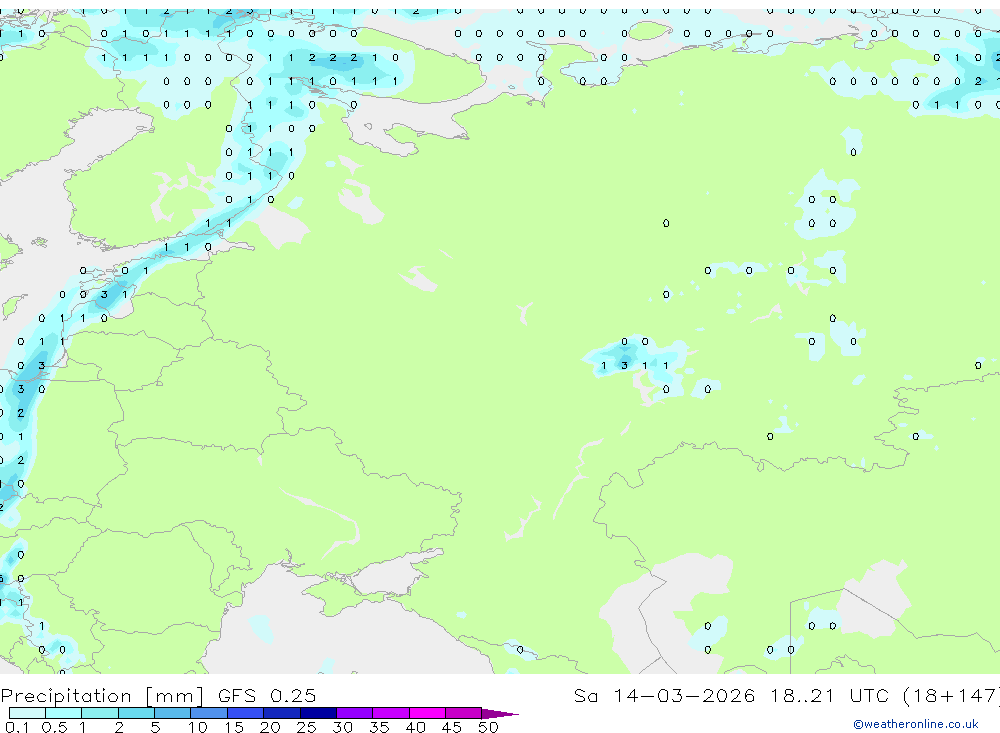The image size is (1000, 733).
Task: Pick the 10 to 15 mm legend swatch
Action: pos(209,713)
